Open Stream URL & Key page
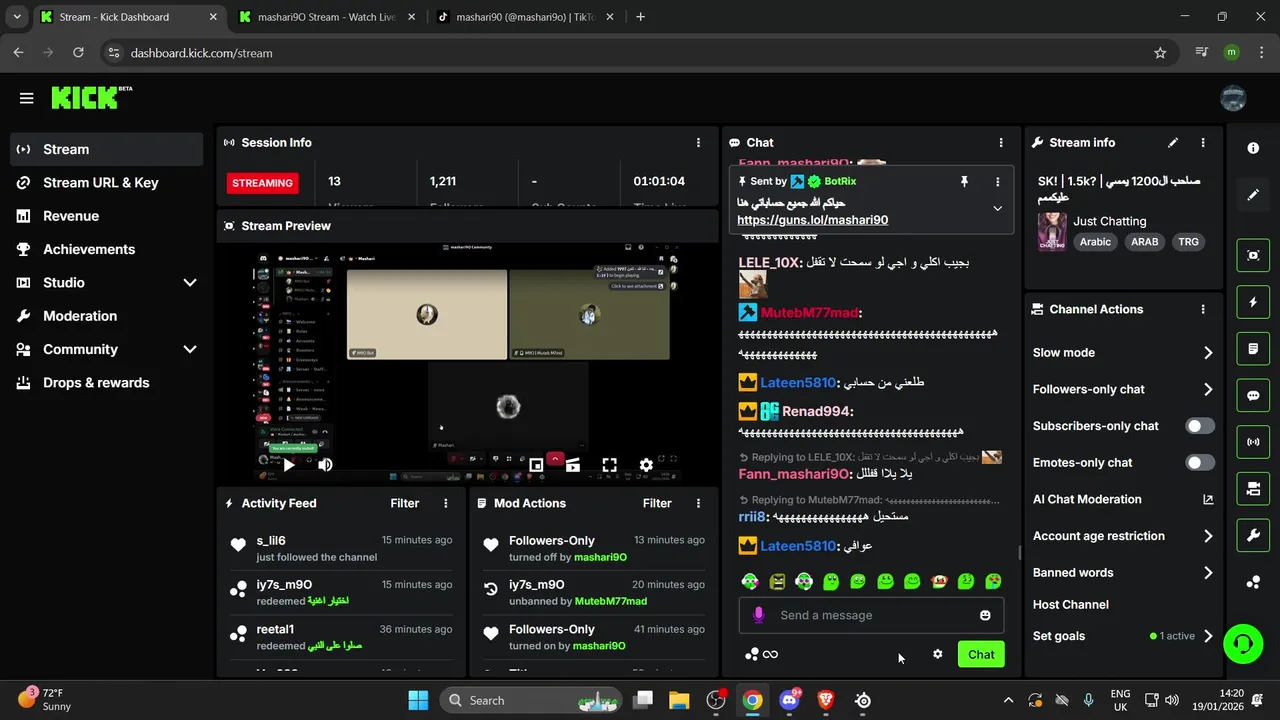Screen dimensions: 1280x720 click(x=106, y=183)
